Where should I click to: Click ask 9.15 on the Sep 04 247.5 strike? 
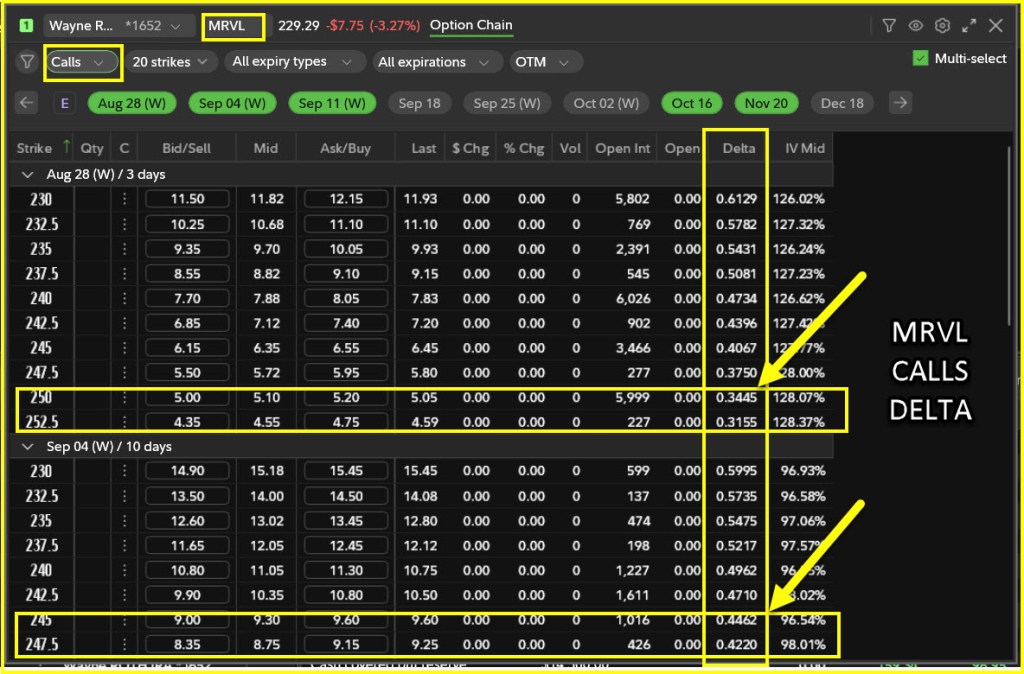point(346,645)
